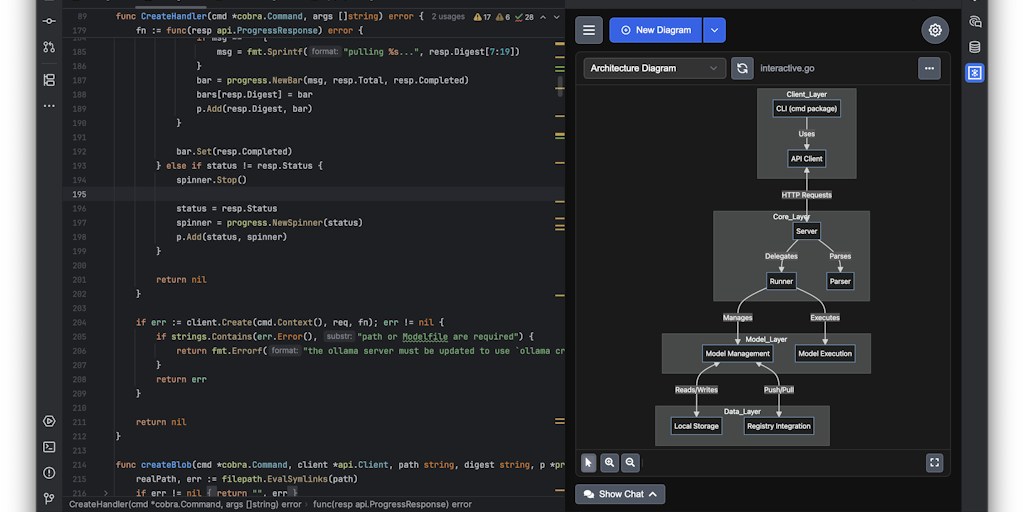The width and height of the screenshot is (1024, 512).
Task: Expand the Show Chat panel
Action: coord(620,494)
